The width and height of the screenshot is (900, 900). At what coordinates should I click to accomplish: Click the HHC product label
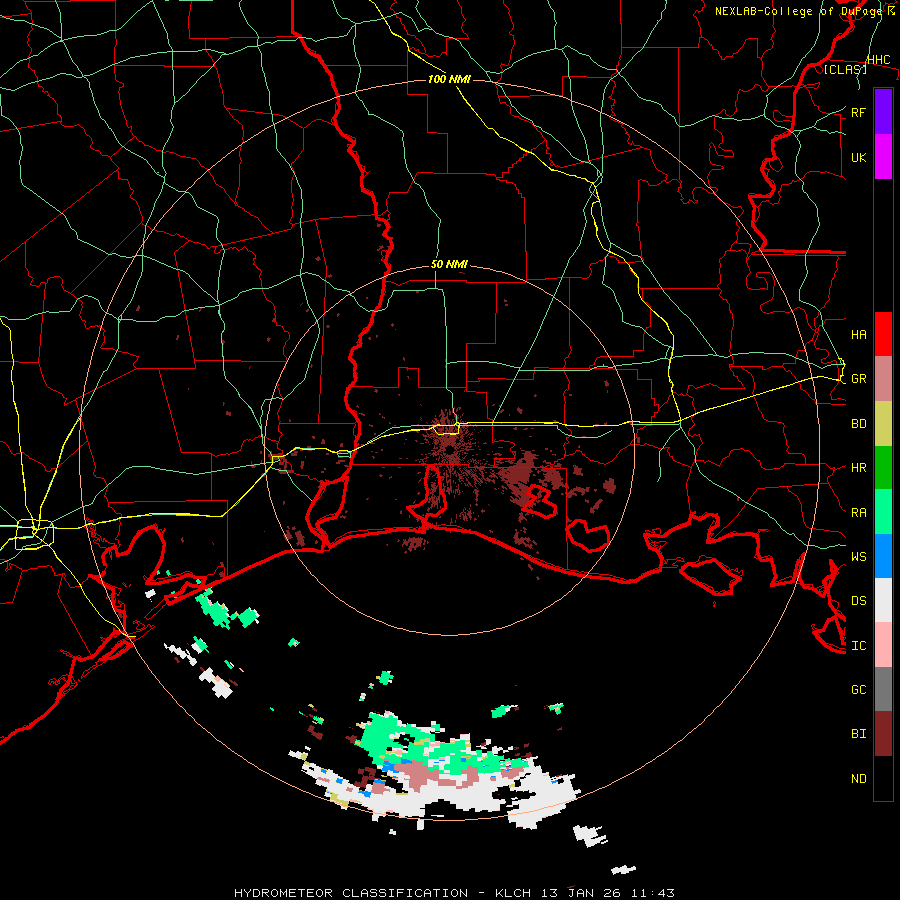(x=879, y=60)
